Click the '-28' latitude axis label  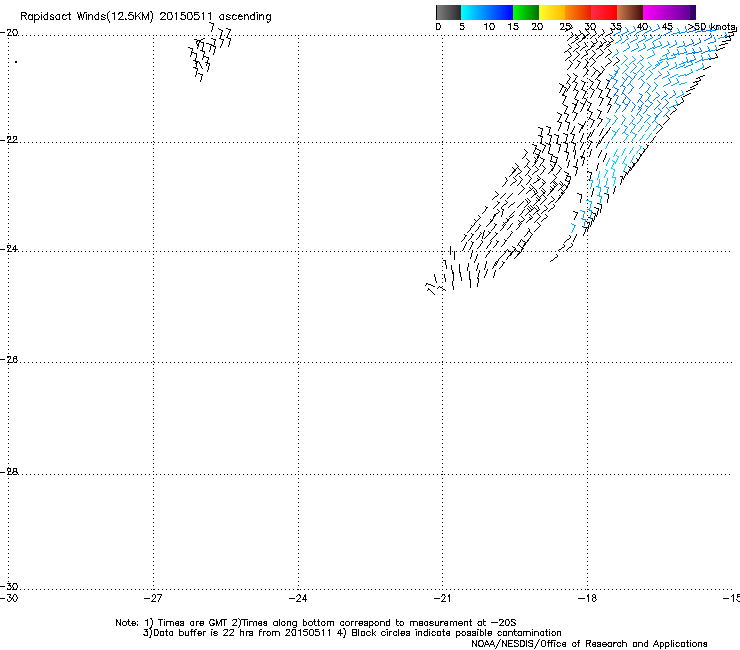9,472
